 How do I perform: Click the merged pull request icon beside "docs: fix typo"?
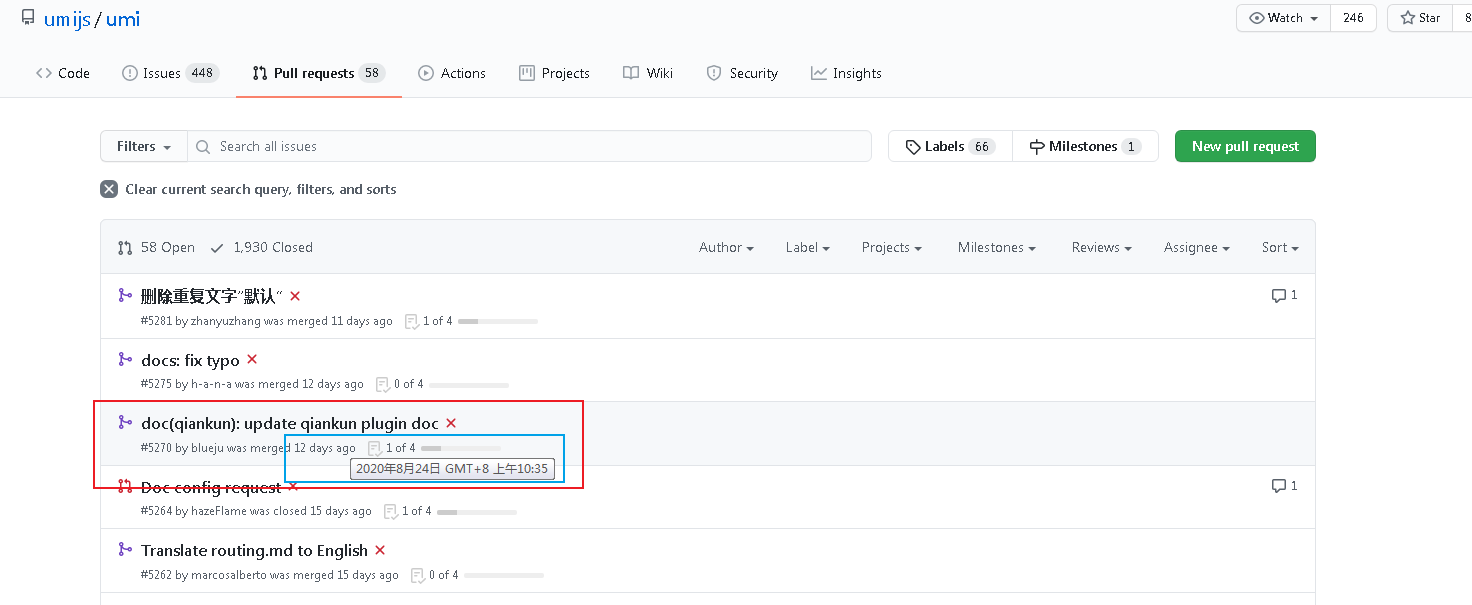(124, 359)
